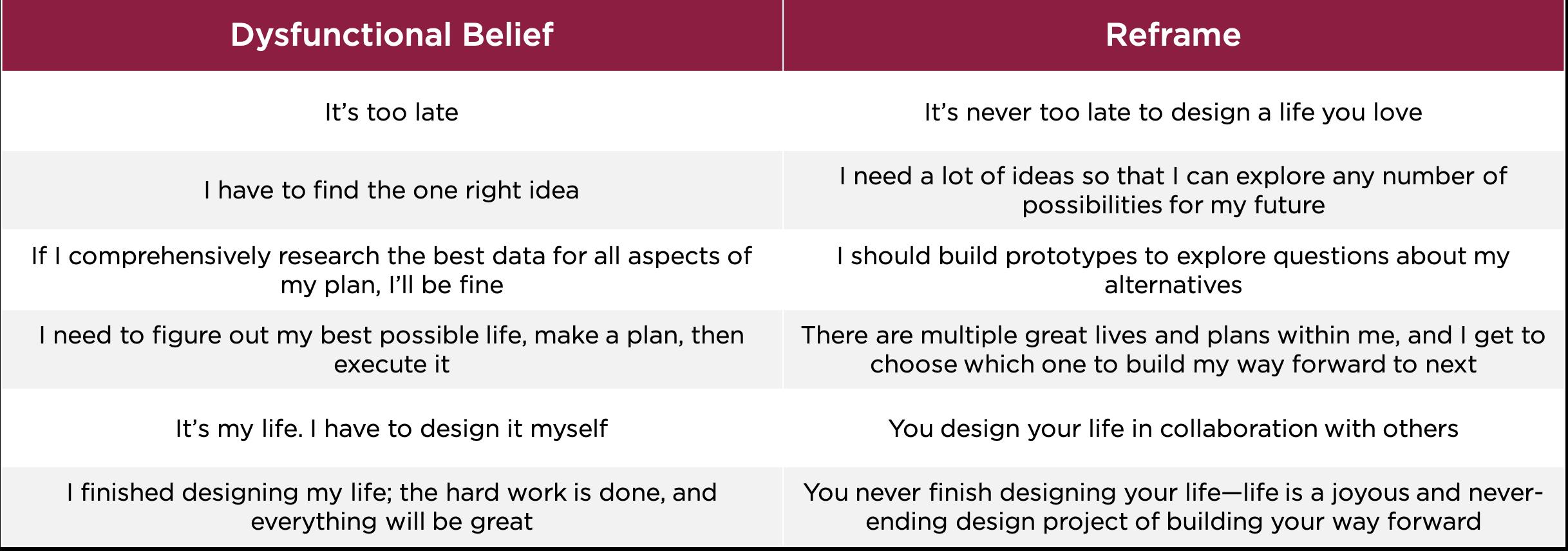Click "I should build prototypes" reframe cell
Image resolution: width=1568 pixels, height=551 pixels.
click(1174, 270)
